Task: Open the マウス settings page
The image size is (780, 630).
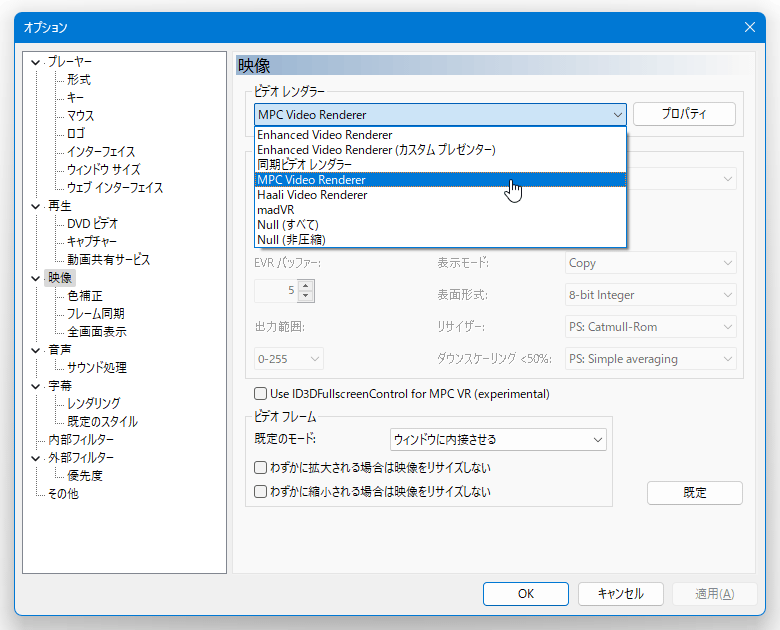Action: point(81,115)
